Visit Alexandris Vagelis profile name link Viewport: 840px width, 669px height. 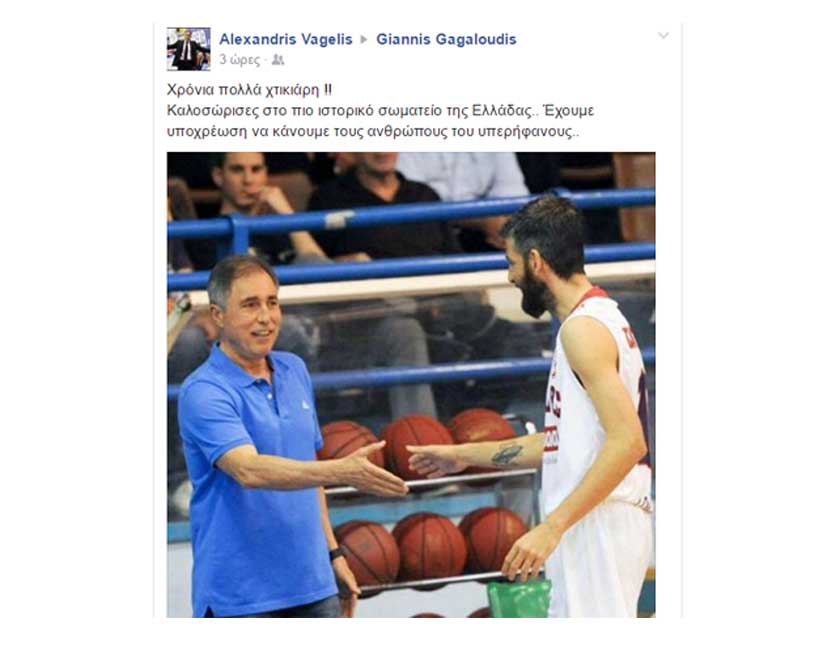(x=286, y=39)
